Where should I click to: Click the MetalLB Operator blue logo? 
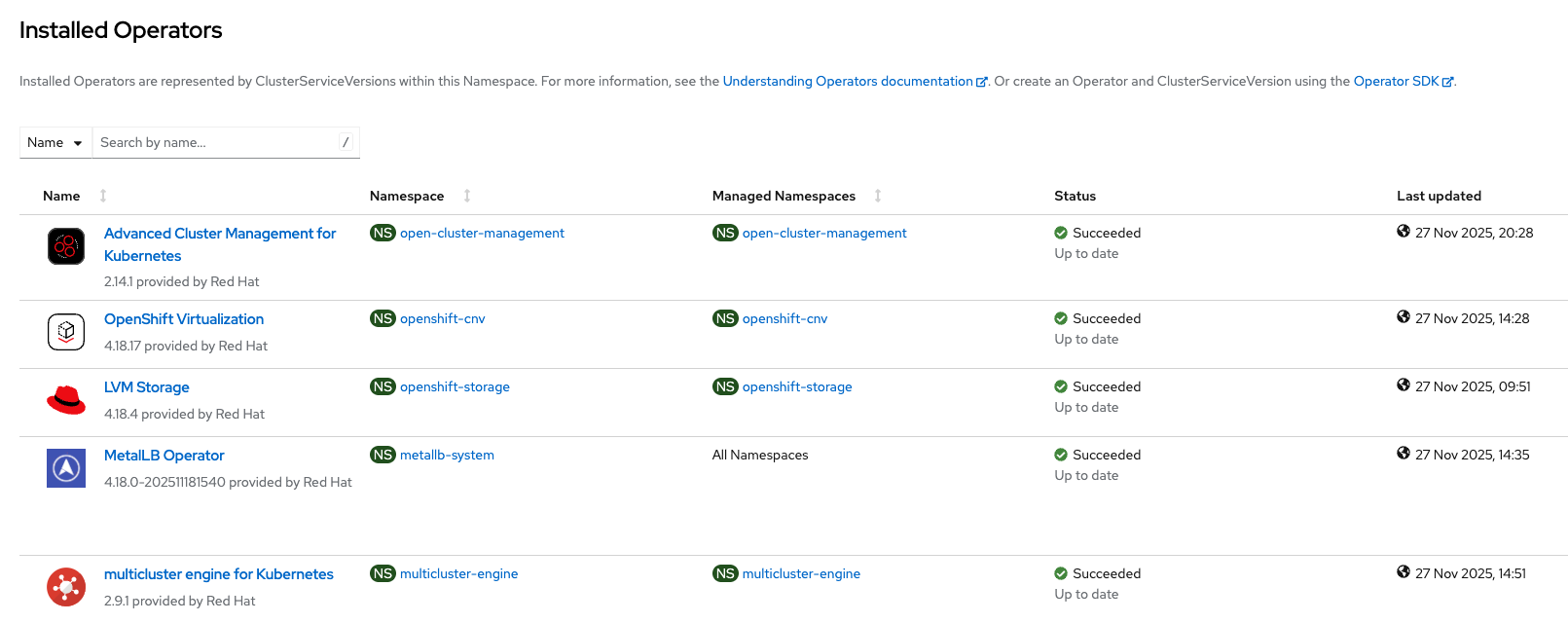pos(66,468)
